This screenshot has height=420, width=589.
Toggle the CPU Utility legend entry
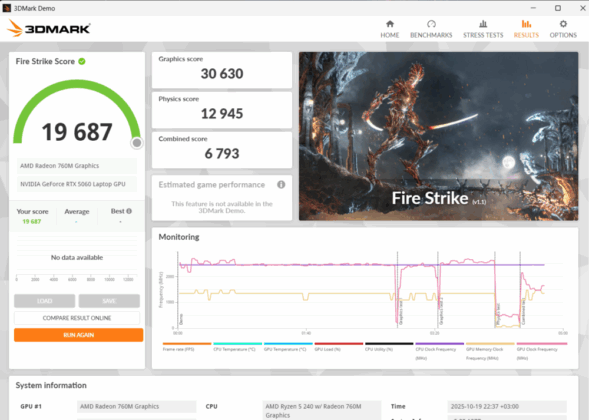coord(389,346)
